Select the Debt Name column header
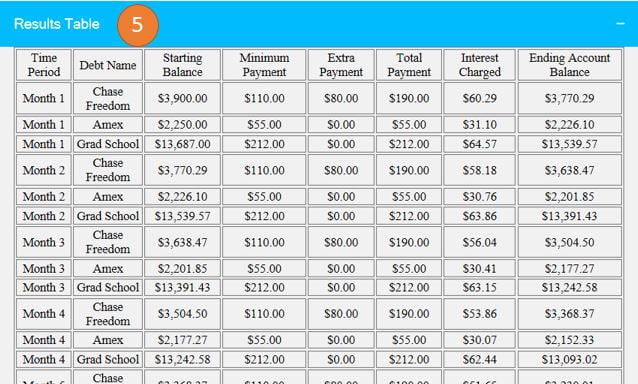 pyautogui.click(x=108, y=65)
